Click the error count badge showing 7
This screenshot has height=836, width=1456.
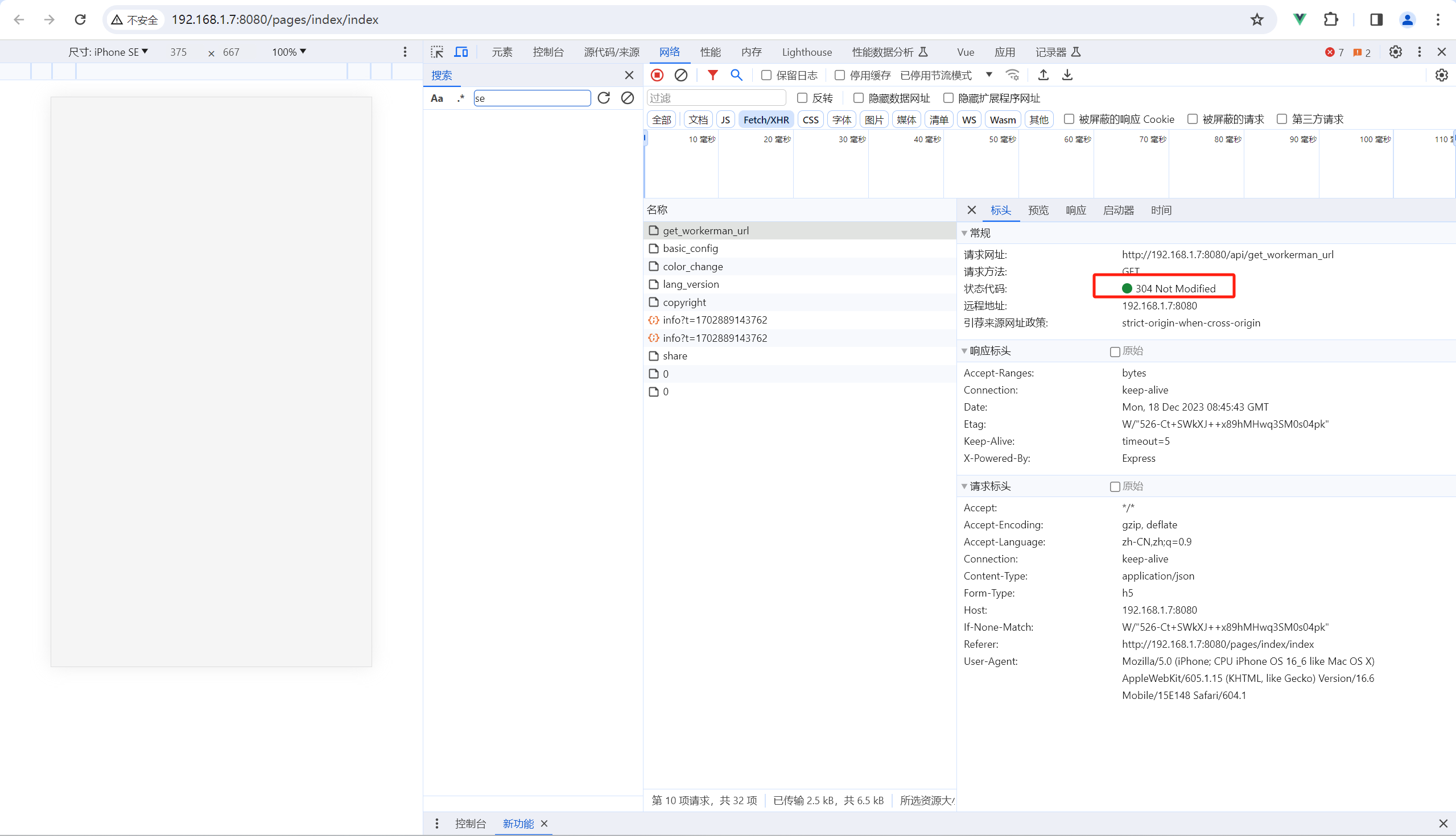[x=1334, y=52]
